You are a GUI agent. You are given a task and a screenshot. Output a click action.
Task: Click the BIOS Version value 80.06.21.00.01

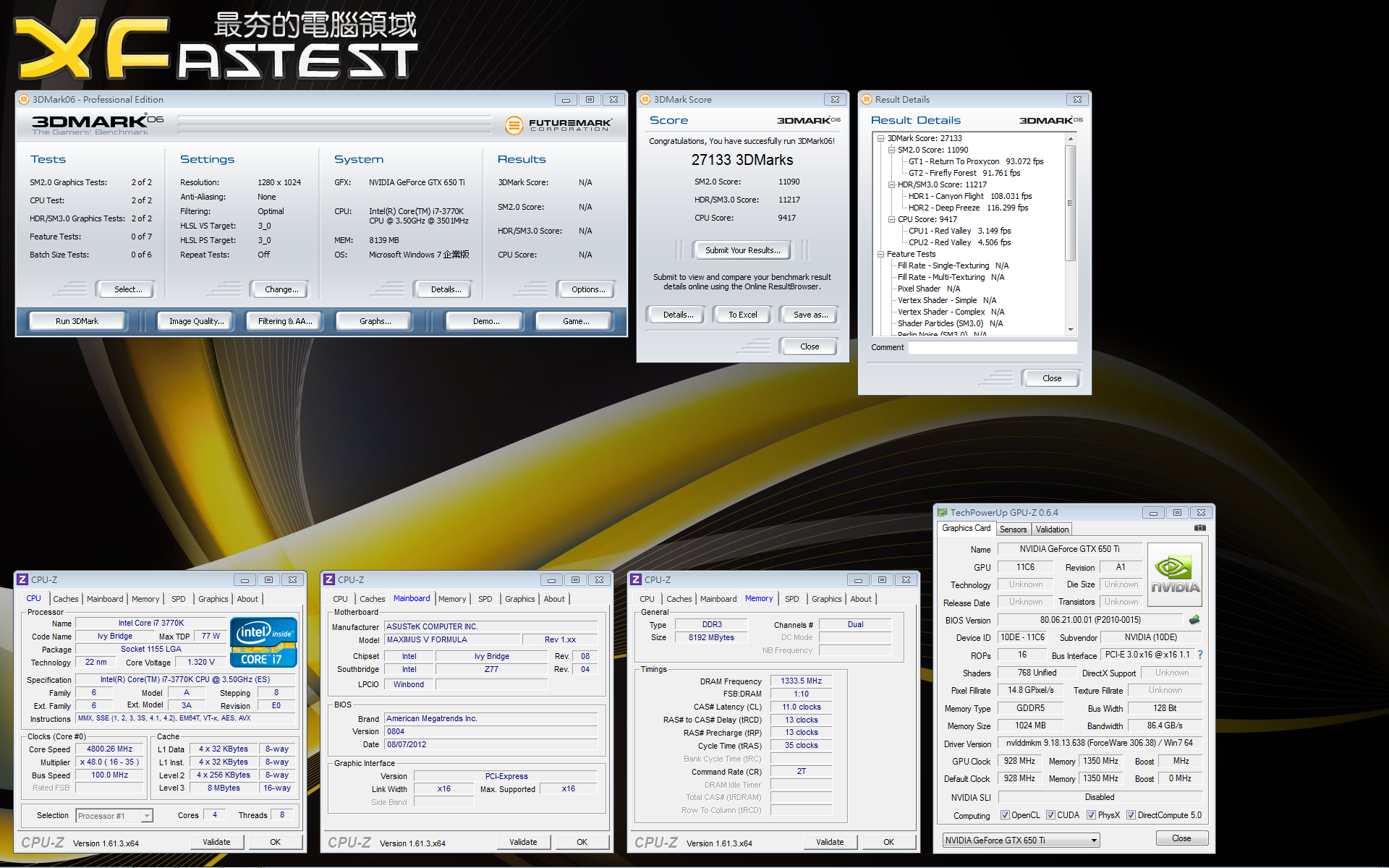pyautogui.click(x=1090, y=620)
